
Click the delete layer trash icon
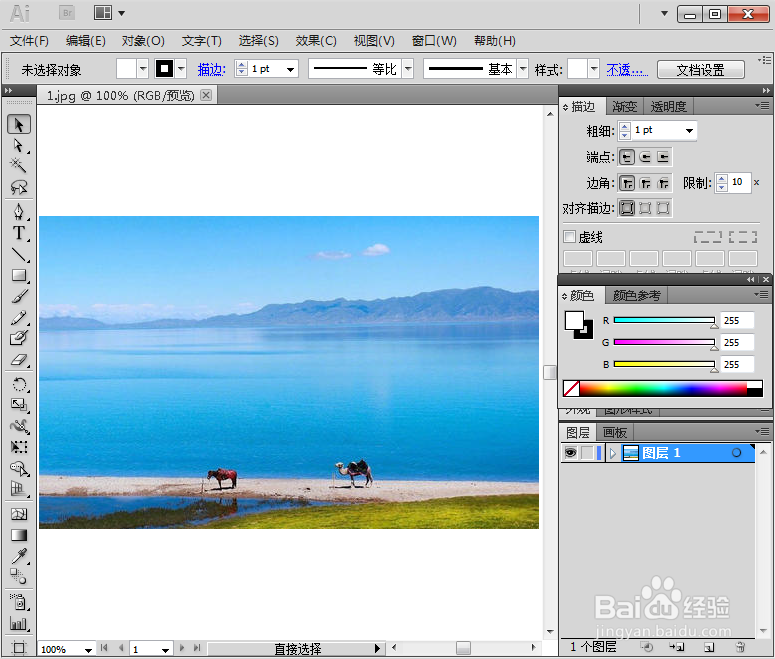pyautogui.click(x=740, y=647)
